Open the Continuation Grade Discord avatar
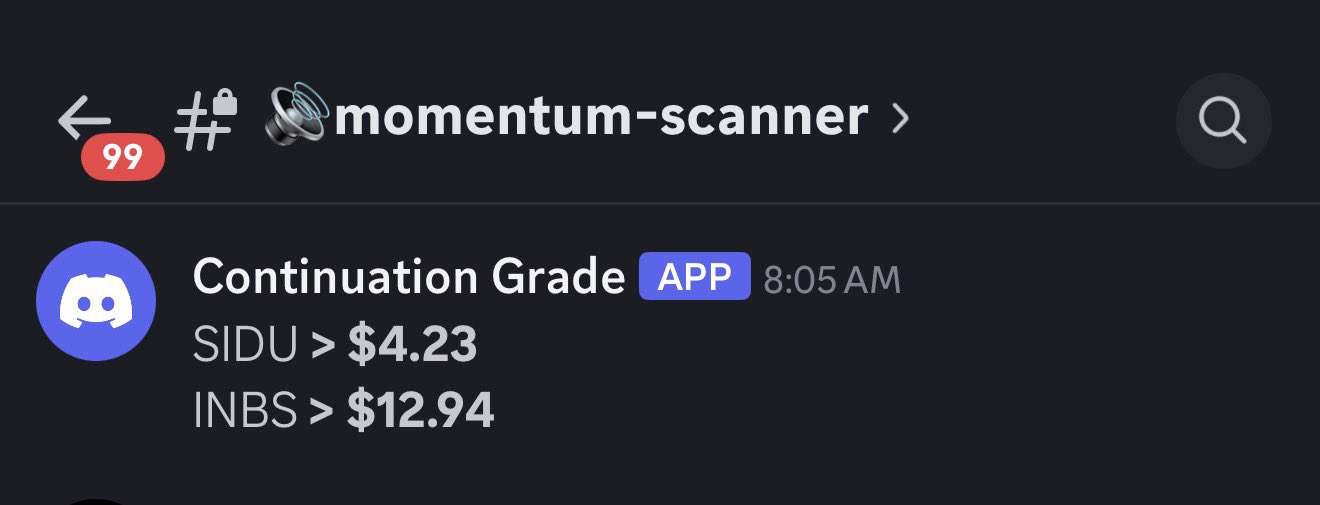The width and height of the screenshot is (1320, 505). click(96, 301)
